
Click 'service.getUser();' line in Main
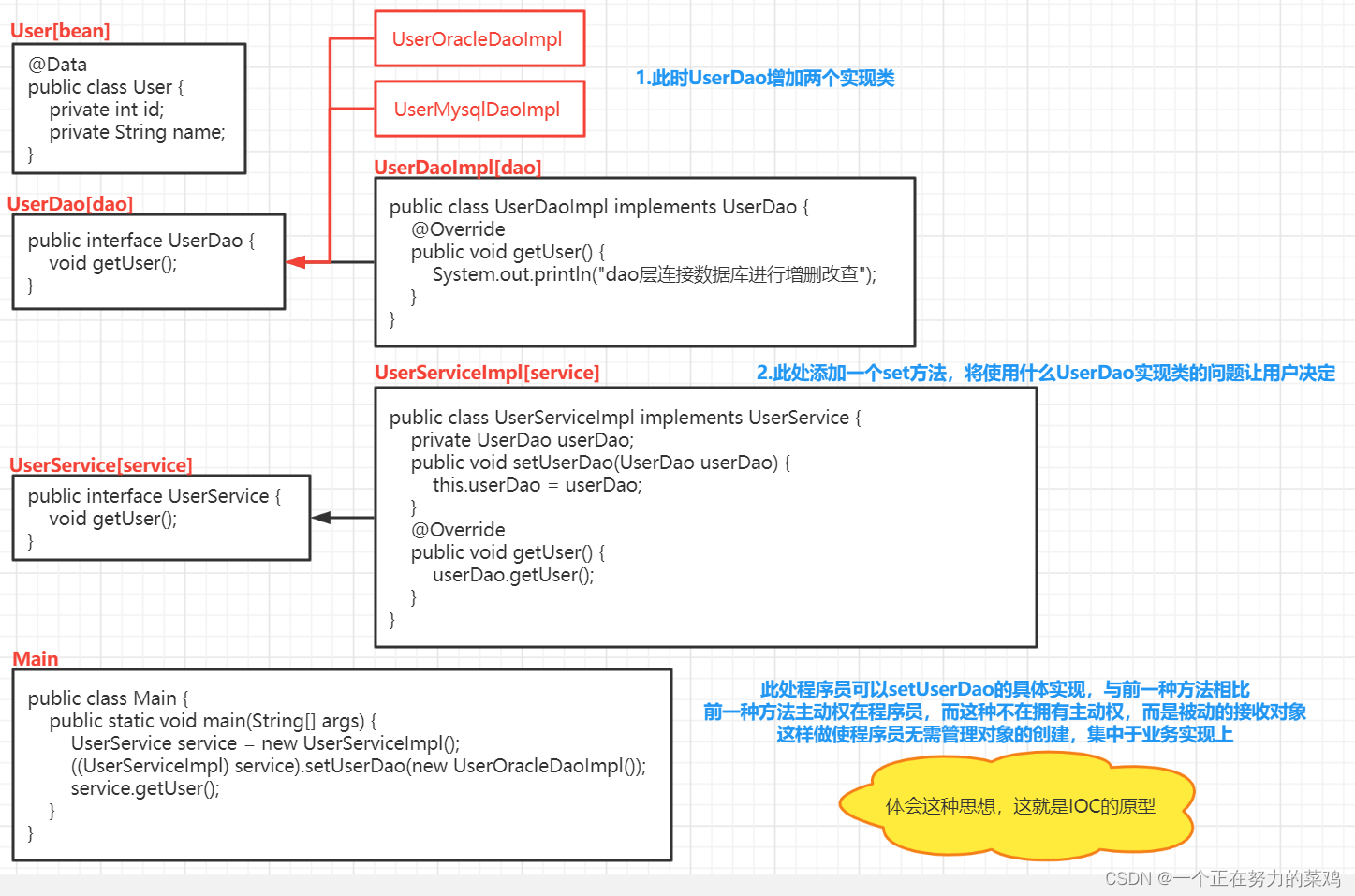click(x=145, y=788)
